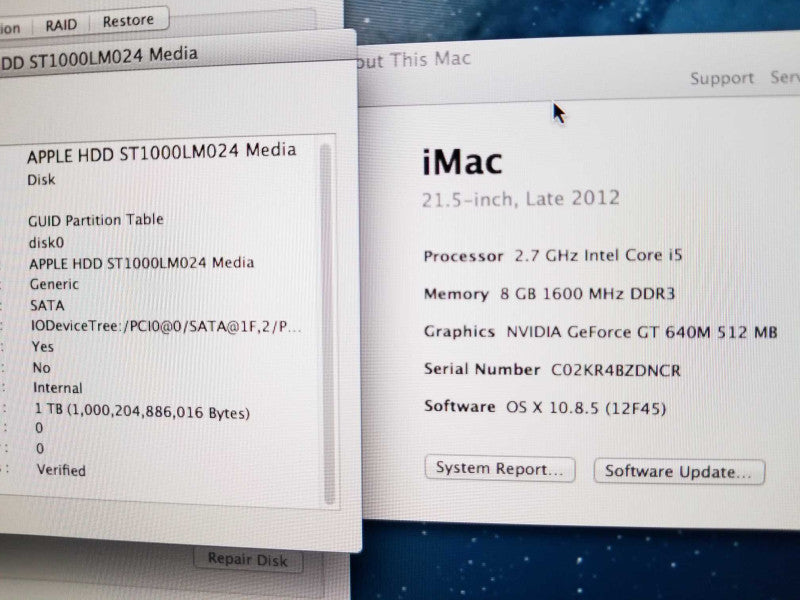Click 'APPLE HDD ST1000LM024 Media' bold heading in sheet

coord(161,152)
